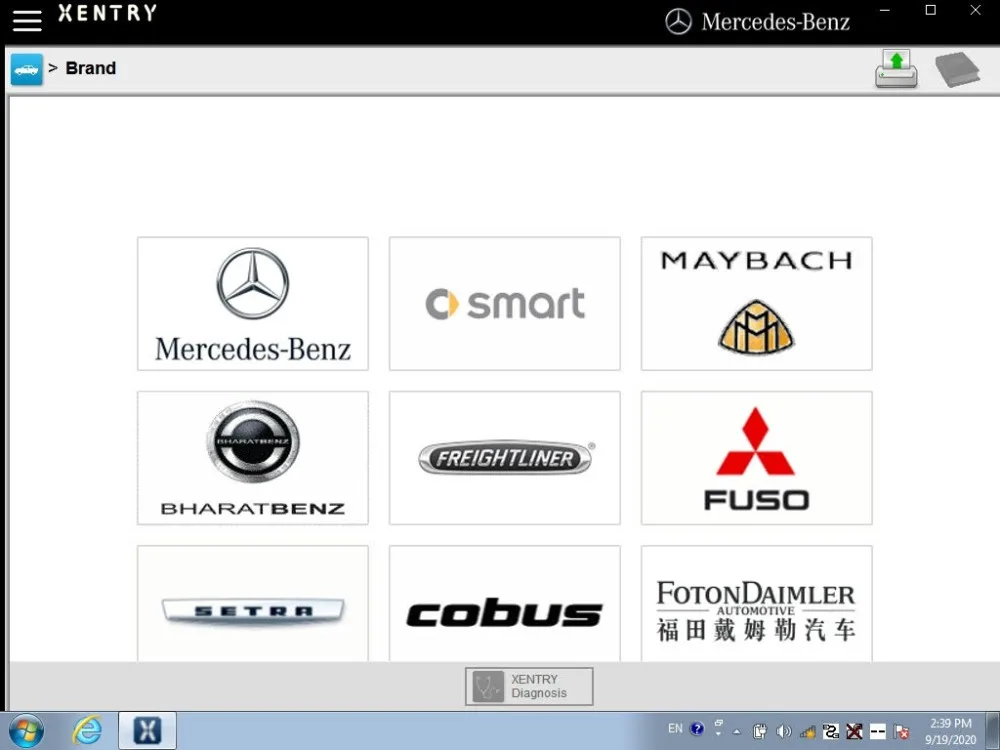Click the EN language indicator
Image resolution: width=1000 pixels, height=750 pixels.
(x=675, y=729)
